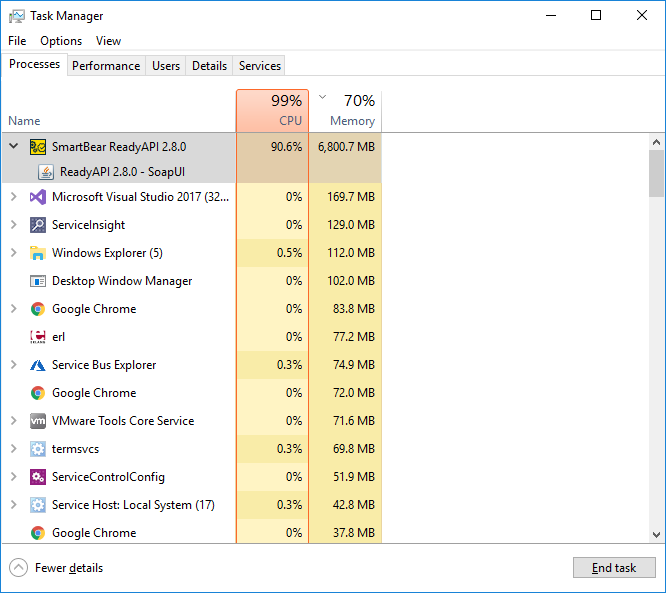666x593 pixels.
Task: Click the 129.0 MB memory value
Action: [351, 225]
